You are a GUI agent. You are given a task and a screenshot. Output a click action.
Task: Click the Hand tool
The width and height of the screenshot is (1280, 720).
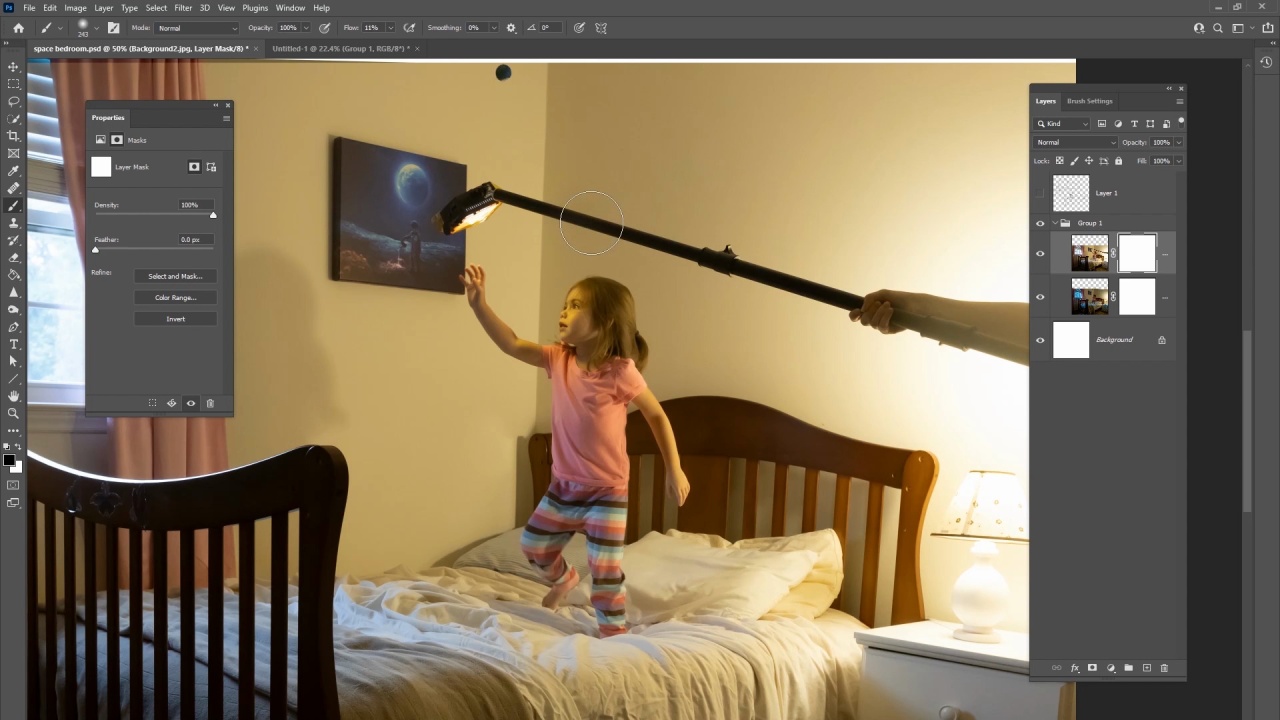(x=13, y=396)
